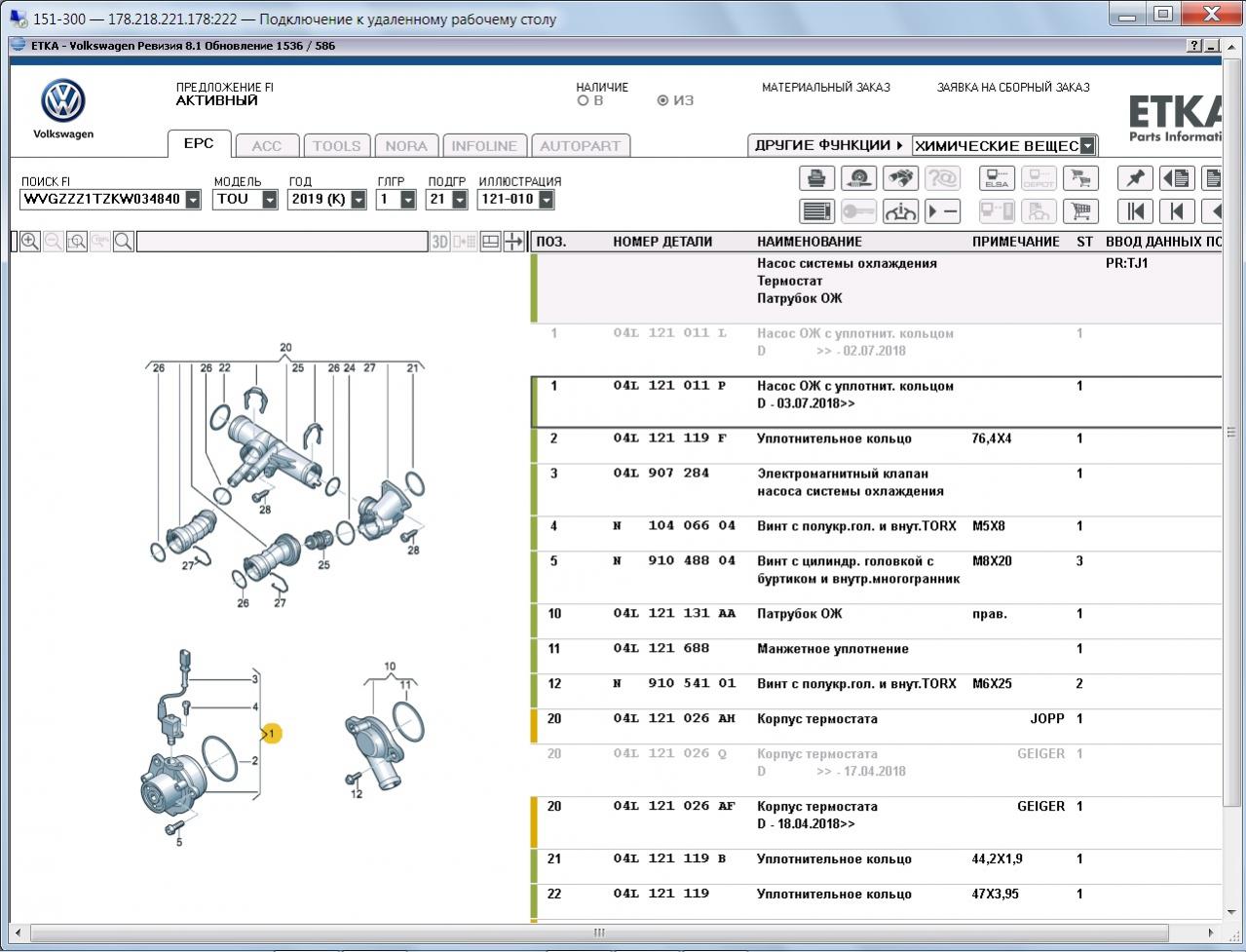Zoom in on the illustration
This screenshot has height=952, width=1246.
[30, 242]
